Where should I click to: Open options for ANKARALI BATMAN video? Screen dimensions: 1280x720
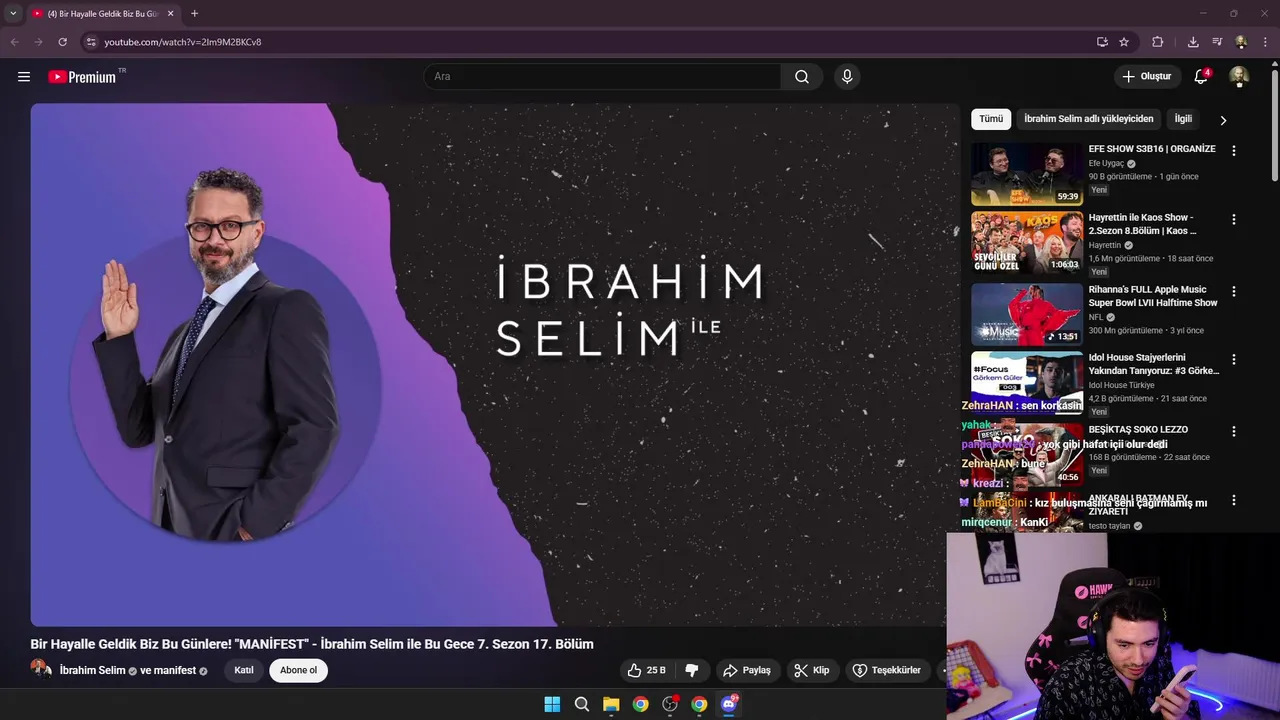click(1233, 500)
